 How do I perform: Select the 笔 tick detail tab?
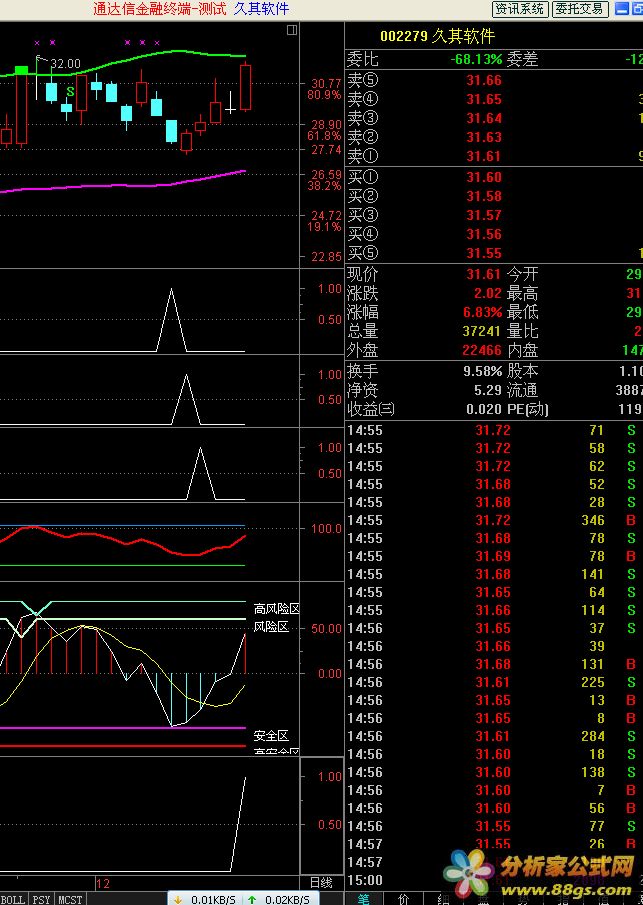coord(364,899)
